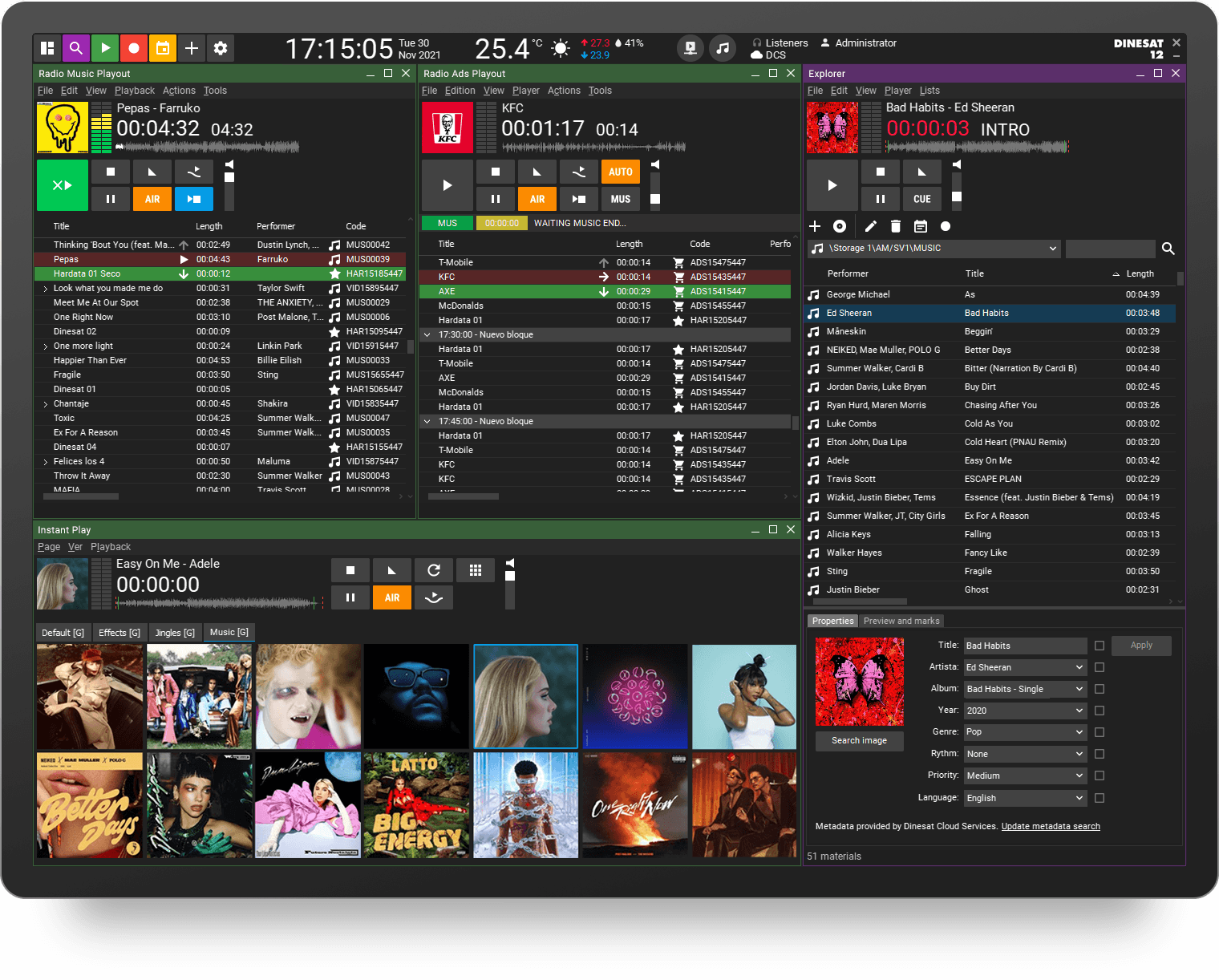Open the search tool with the magnifier icon
This screenshot has width=1219, height=980.
pos(76,48)
